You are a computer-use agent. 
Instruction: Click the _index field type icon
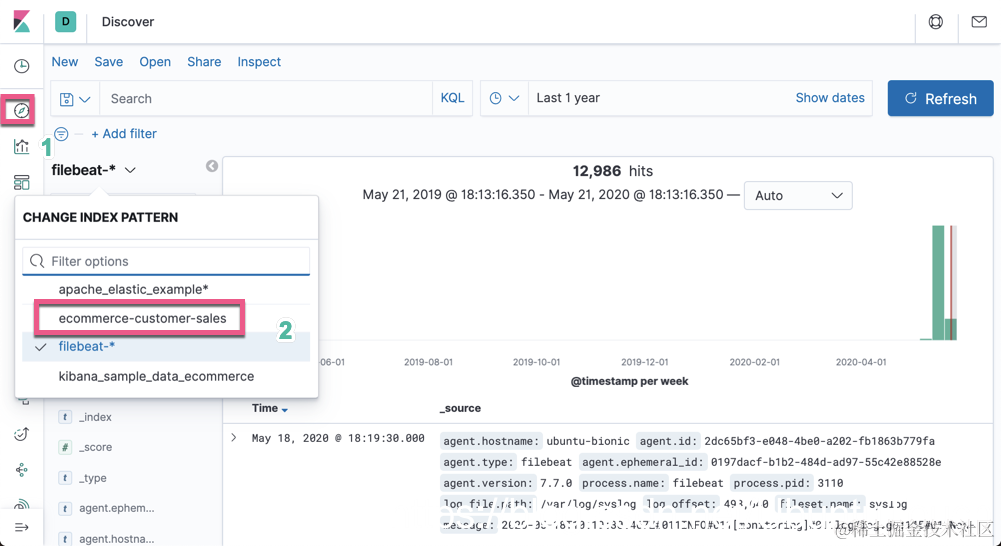click(65, 417)
